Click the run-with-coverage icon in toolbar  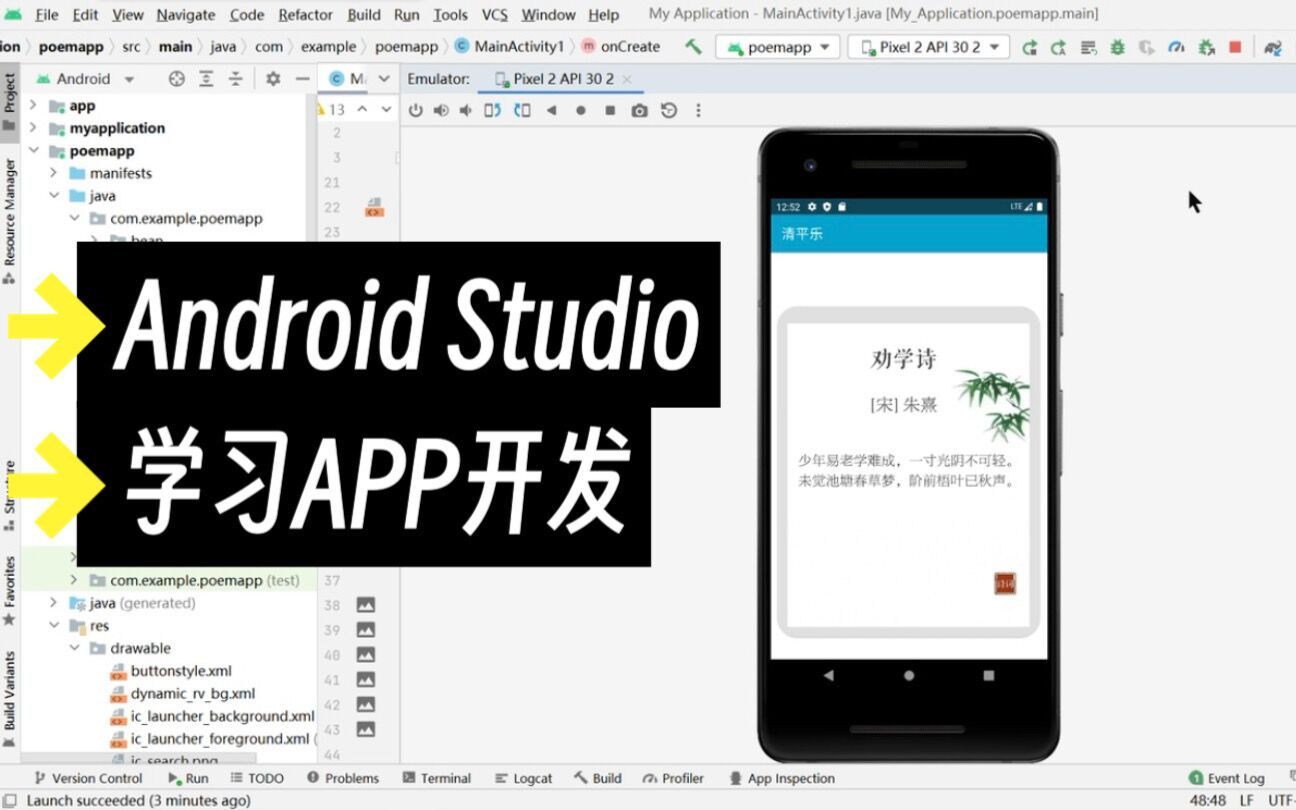pyautogui.click(x=1147, y=47)
